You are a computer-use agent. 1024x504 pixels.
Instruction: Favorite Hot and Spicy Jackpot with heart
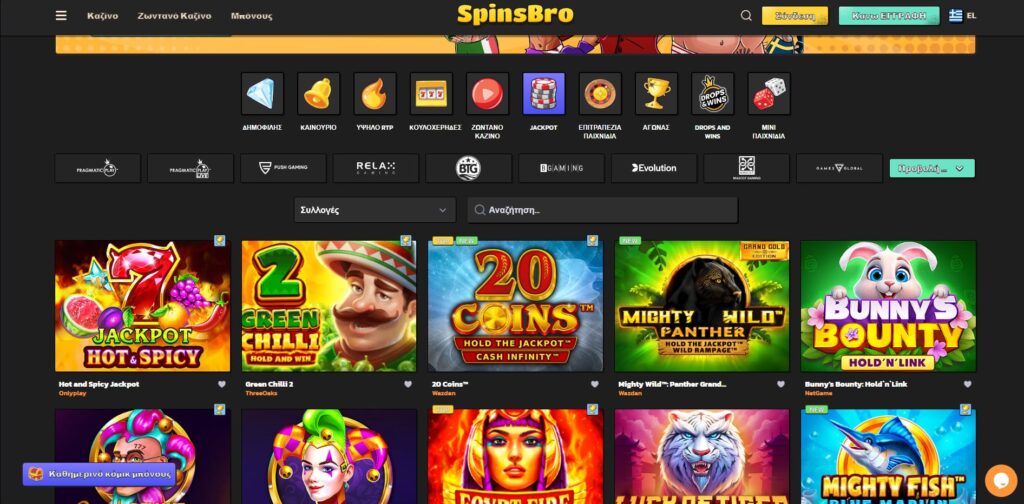(x=221, y=385)
